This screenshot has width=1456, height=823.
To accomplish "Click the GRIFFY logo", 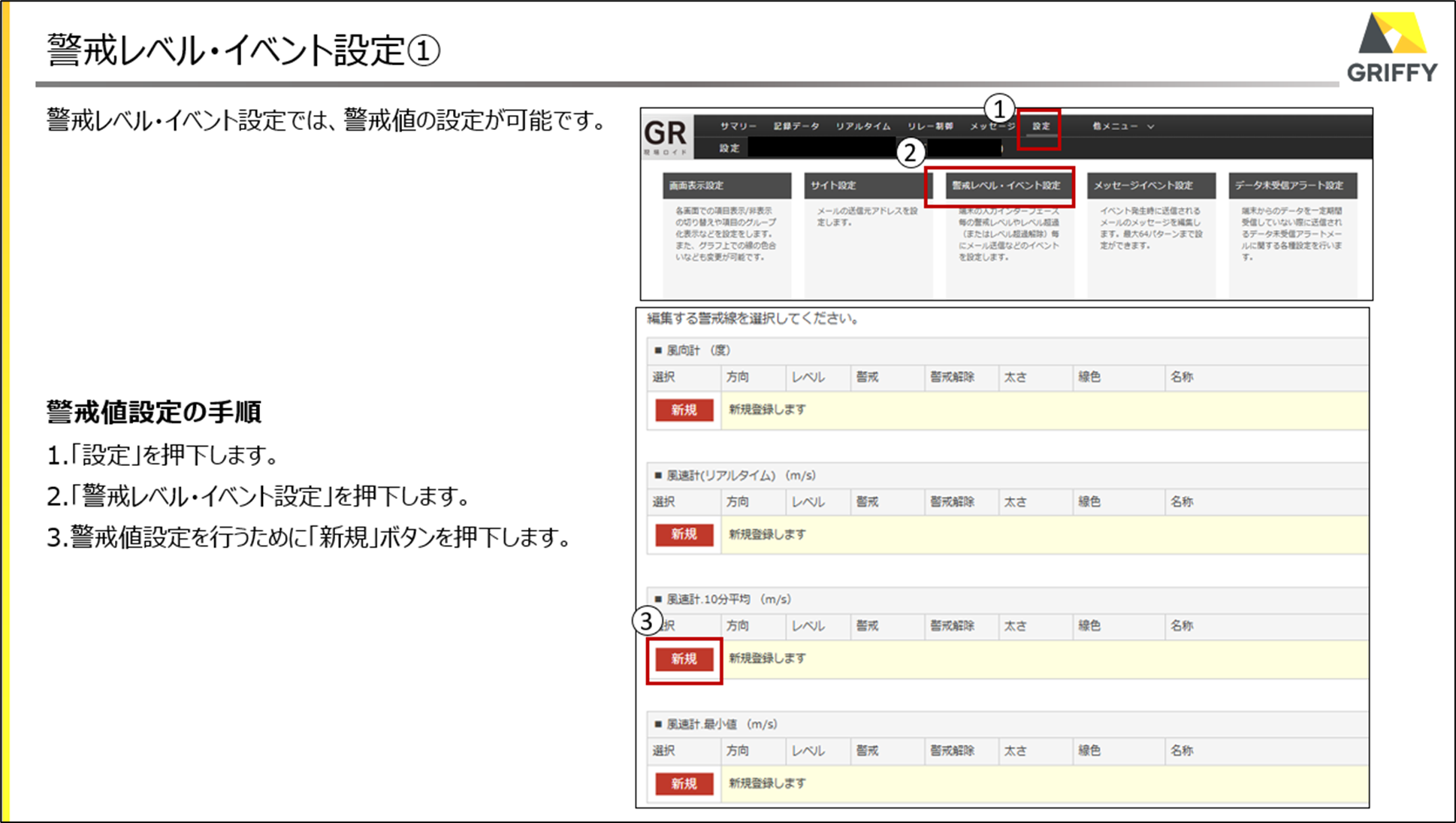I will point(1391,47).
